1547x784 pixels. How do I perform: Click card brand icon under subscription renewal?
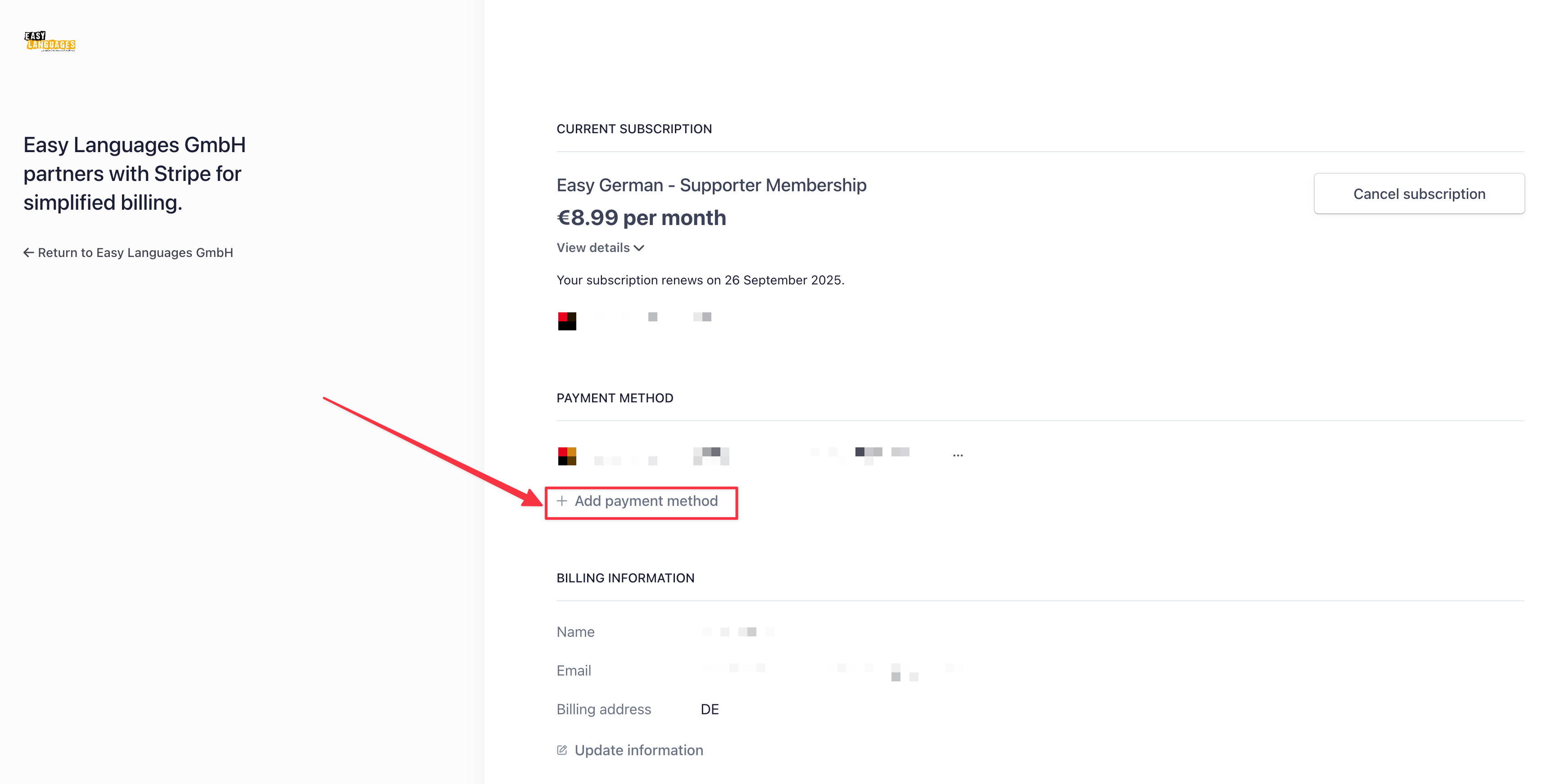[567, 321]
